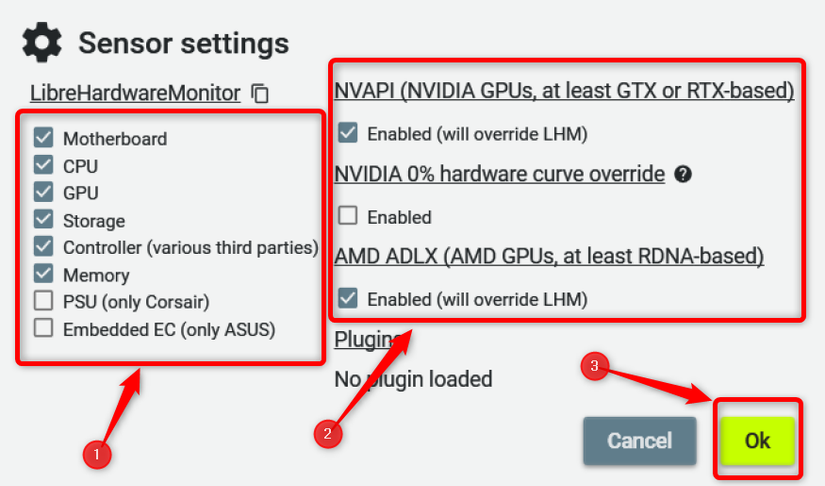The image size is (825, 486).
Task: Click the help icon next to NVIDIA override
Action: click(x=683, y=174)
